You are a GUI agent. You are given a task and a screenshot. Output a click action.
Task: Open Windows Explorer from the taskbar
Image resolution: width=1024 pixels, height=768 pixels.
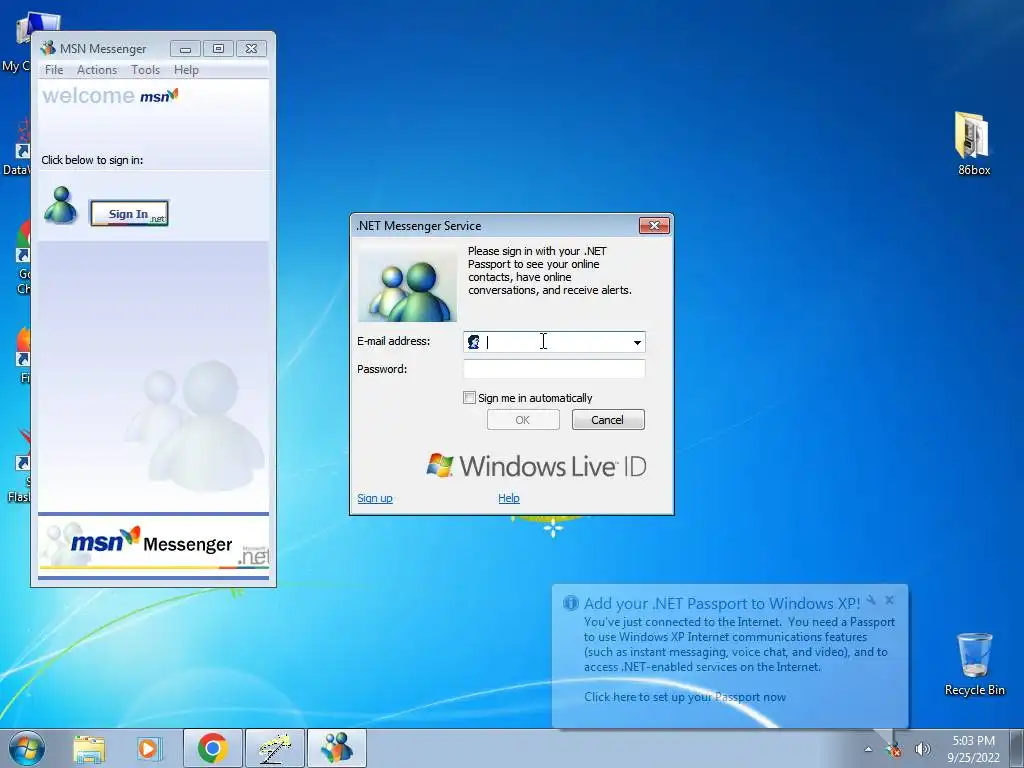coord(89,748)
